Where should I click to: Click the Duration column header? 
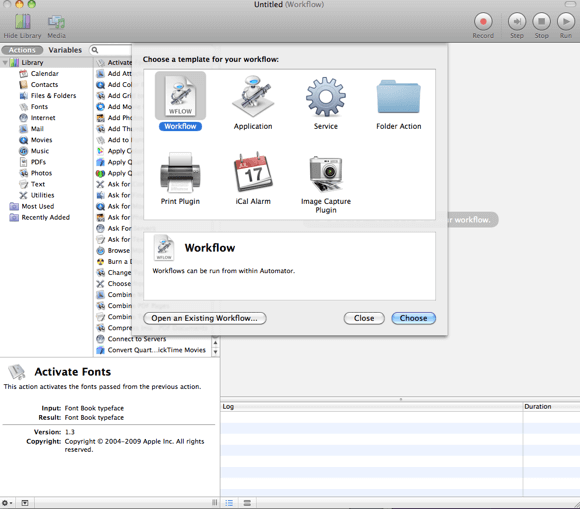pos(551,407)
